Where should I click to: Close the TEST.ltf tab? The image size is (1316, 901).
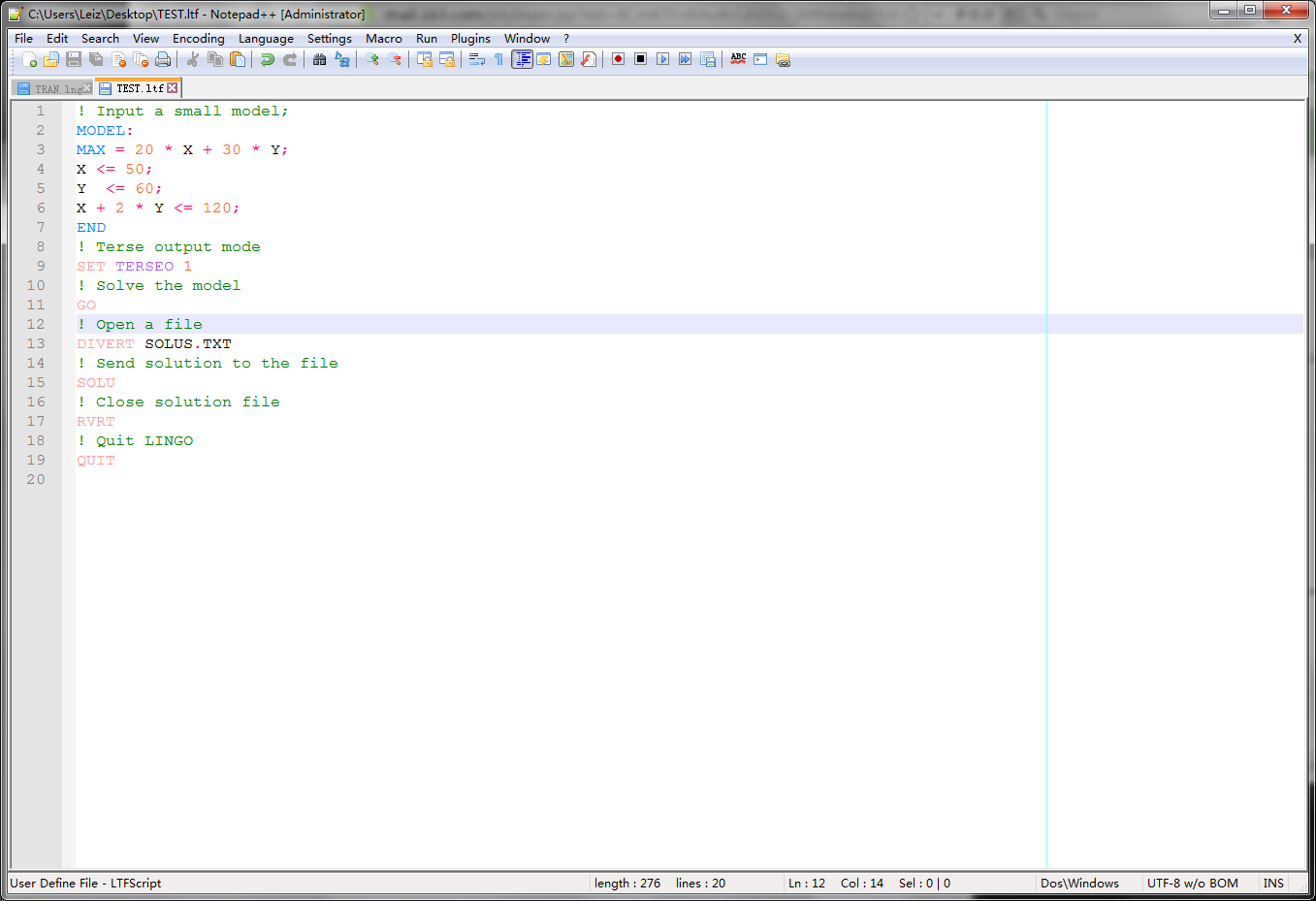point(173,88)
